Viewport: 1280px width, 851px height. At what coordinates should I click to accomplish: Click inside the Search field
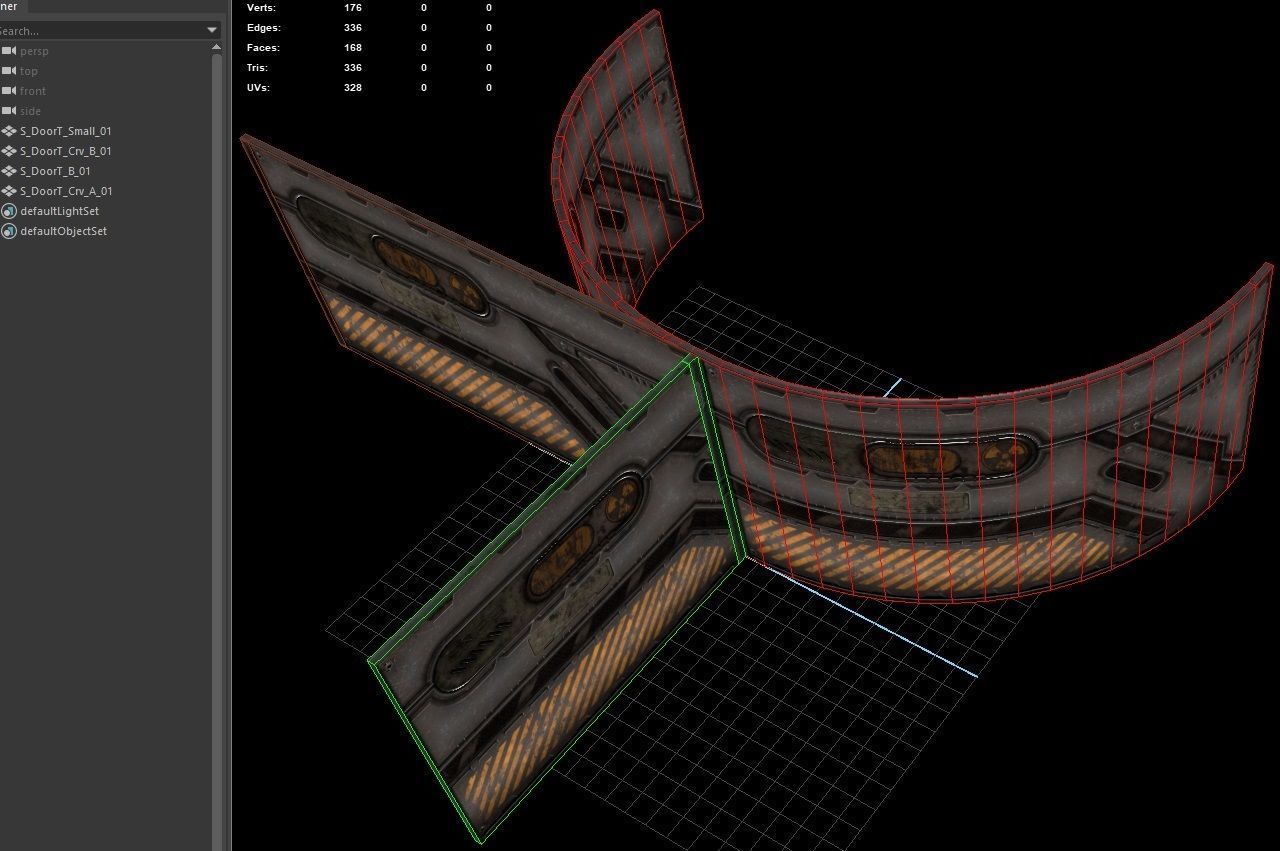(x=100, y=30)
